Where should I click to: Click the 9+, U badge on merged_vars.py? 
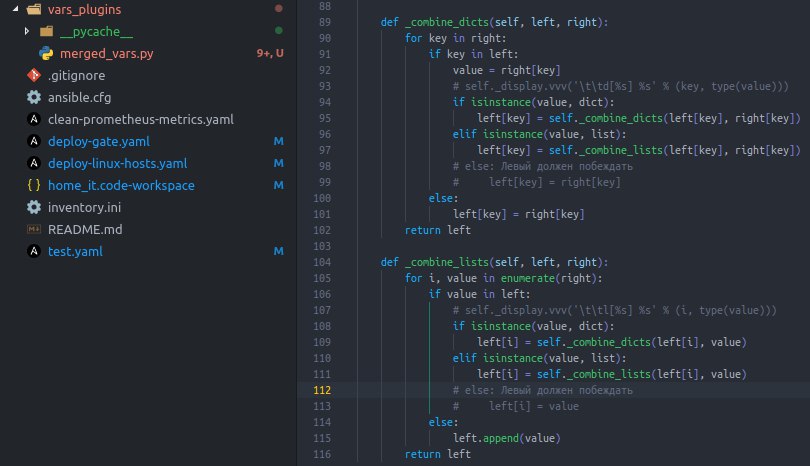(x=270, y=53)
